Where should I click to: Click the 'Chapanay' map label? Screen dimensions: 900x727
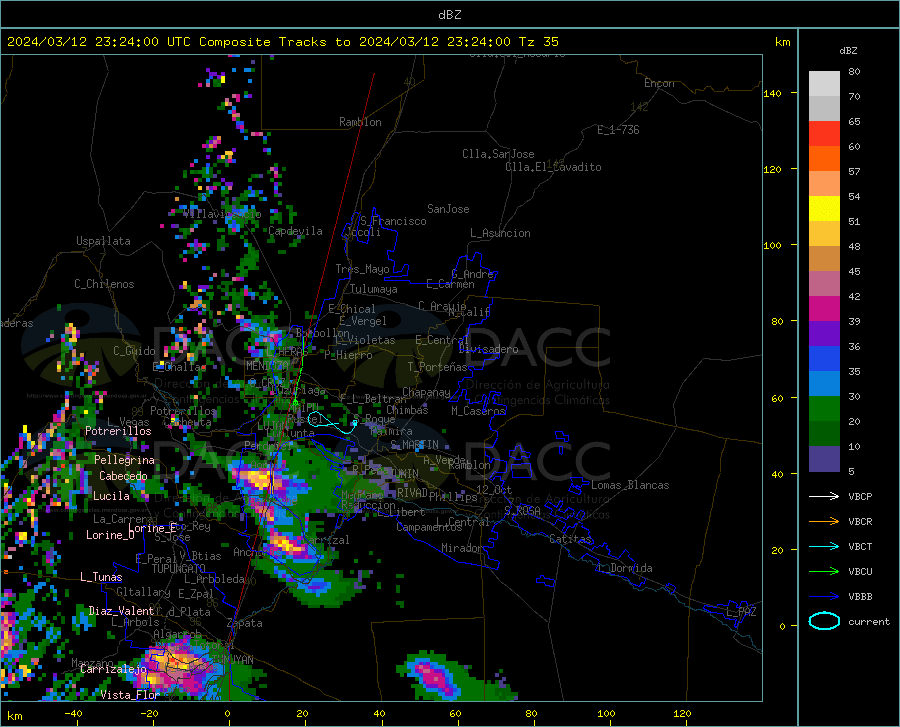(x=426, y=392)
